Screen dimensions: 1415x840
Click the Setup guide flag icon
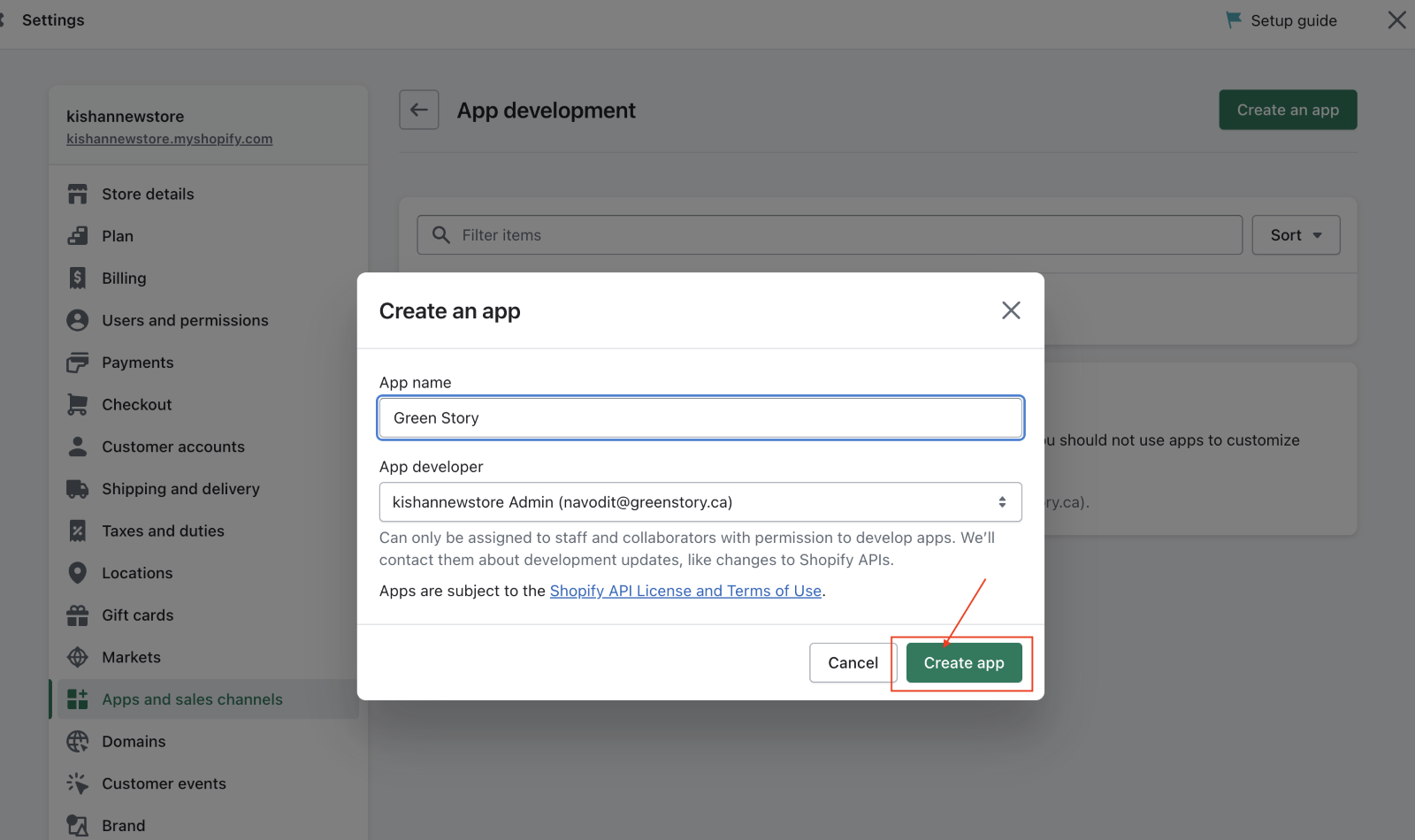[1234, 19]
